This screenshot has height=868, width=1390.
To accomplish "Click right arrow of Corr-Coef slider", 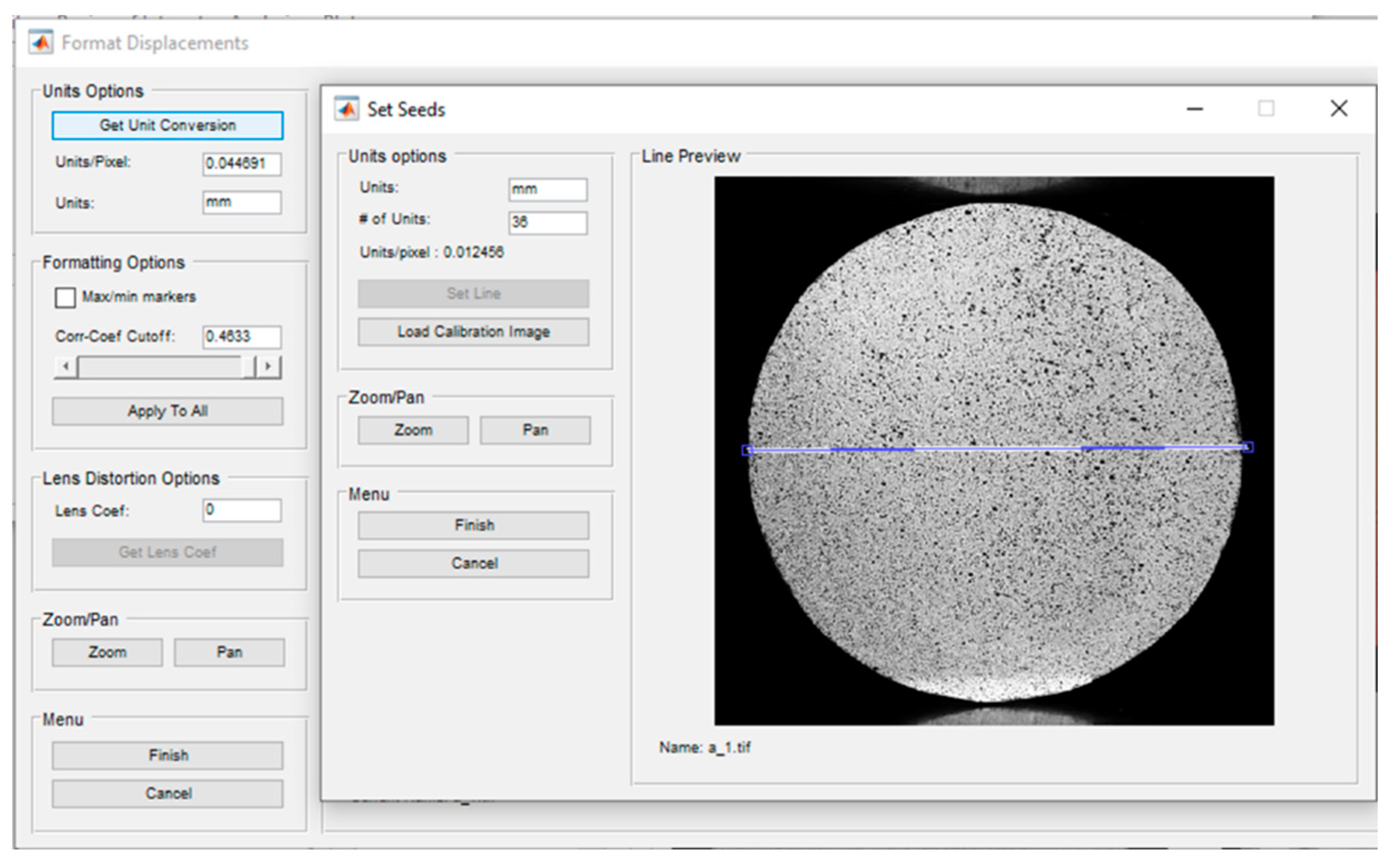I will click(268, 366).
